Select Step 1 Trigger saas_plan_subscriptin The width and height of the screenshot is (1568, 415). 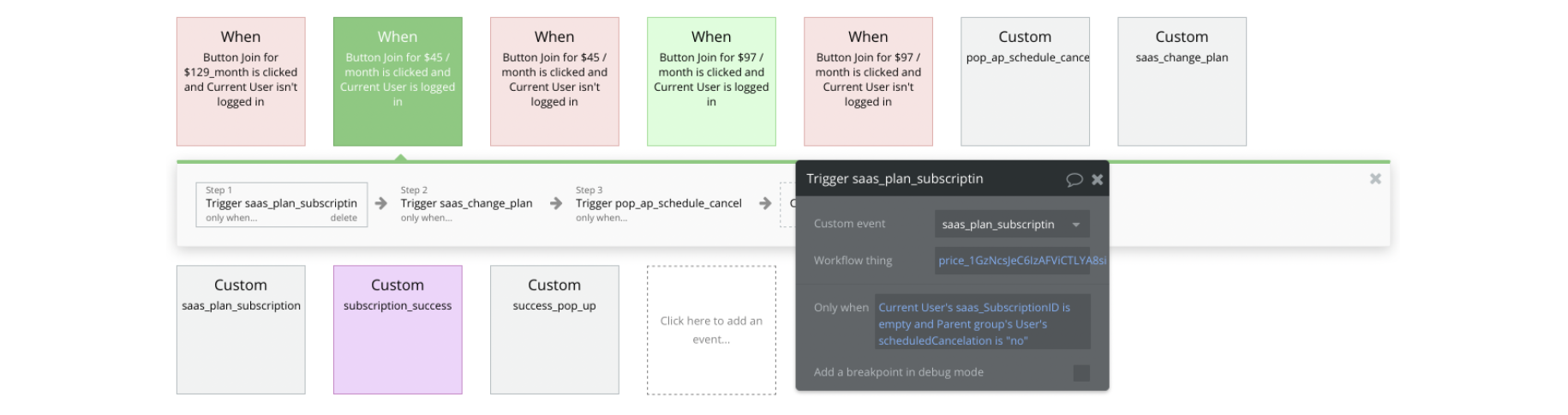(x=281, y=204)
